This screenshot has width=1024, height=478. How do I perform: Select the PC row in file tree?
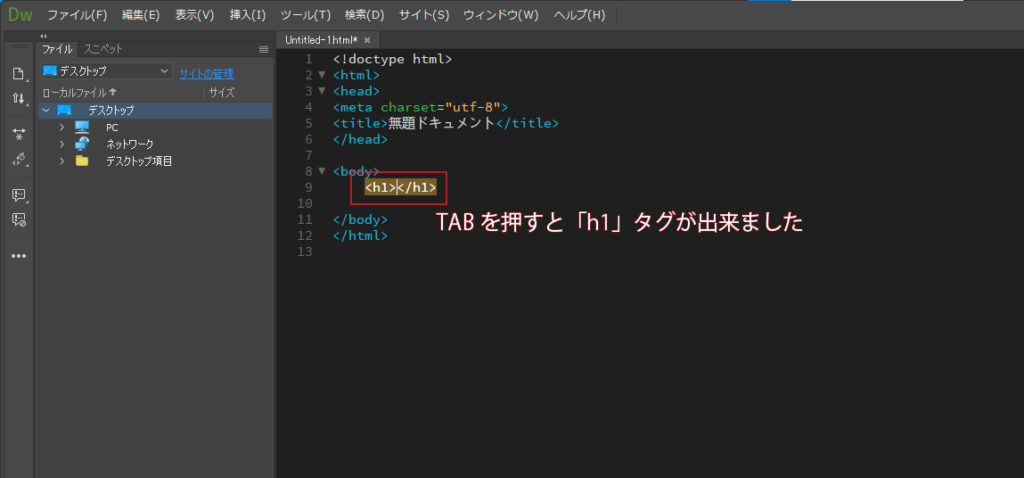(x=155, y=127)
